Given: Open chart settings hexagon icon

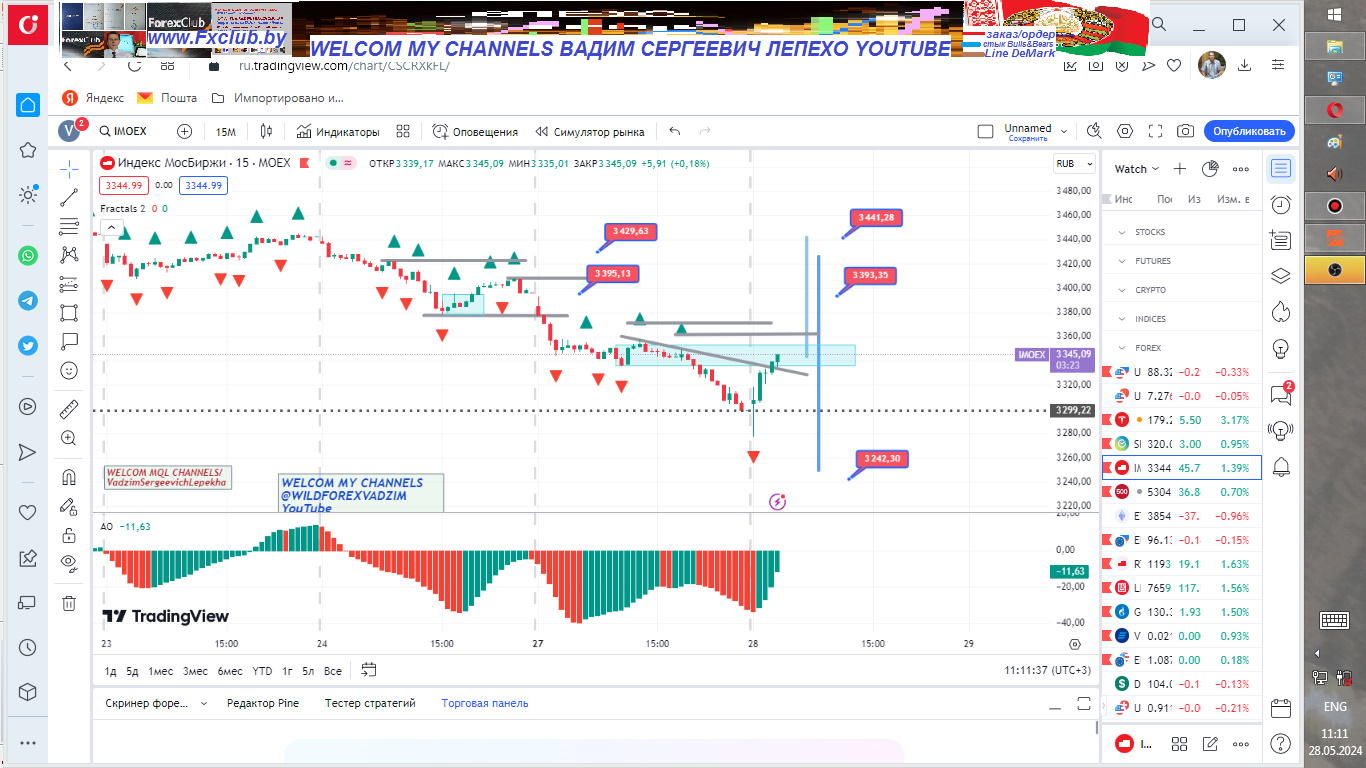Looking at the screenshot, I should 1125,131.
